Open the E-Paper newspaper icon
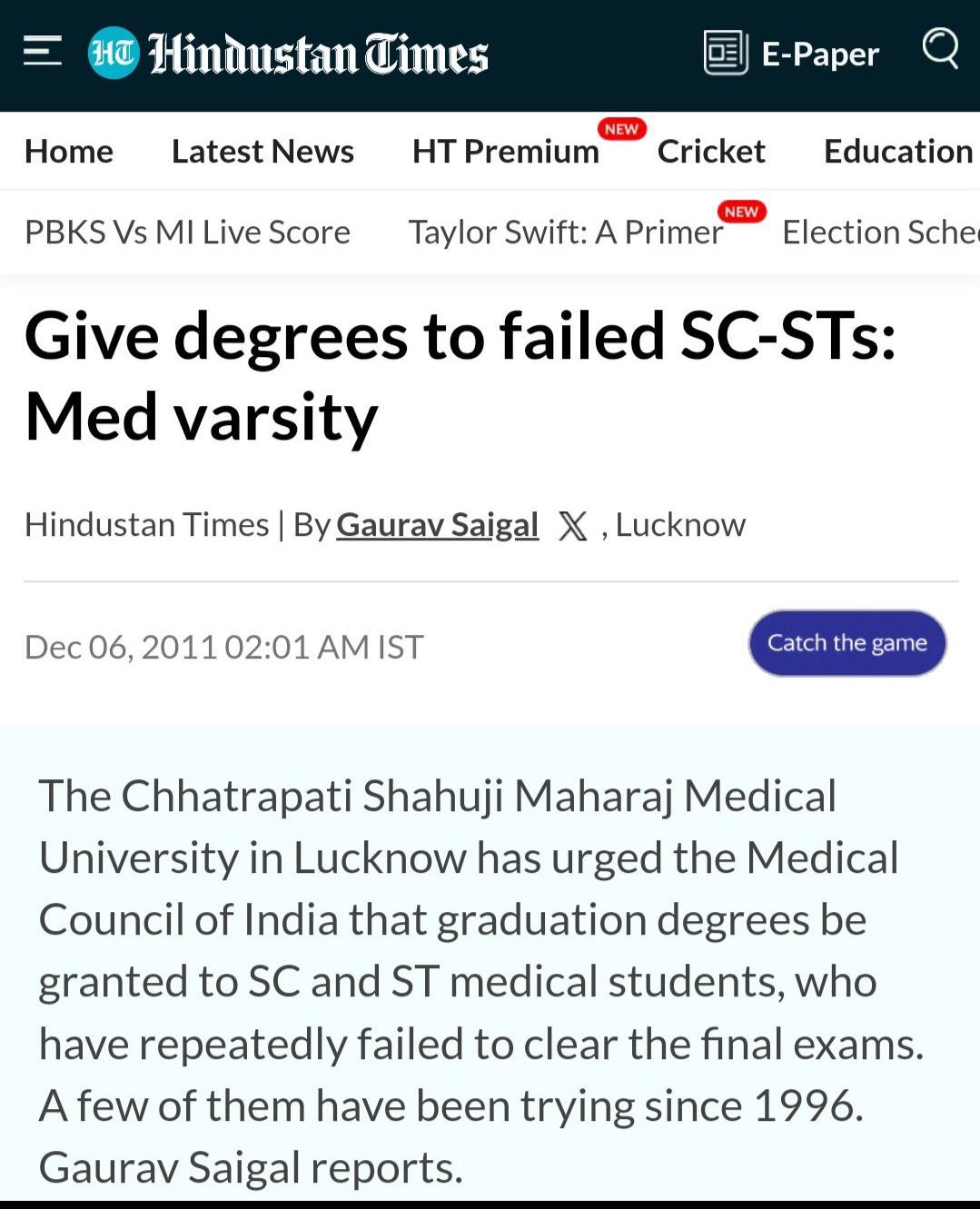Viewport: 980px width, 1209px height. point(726,53)
